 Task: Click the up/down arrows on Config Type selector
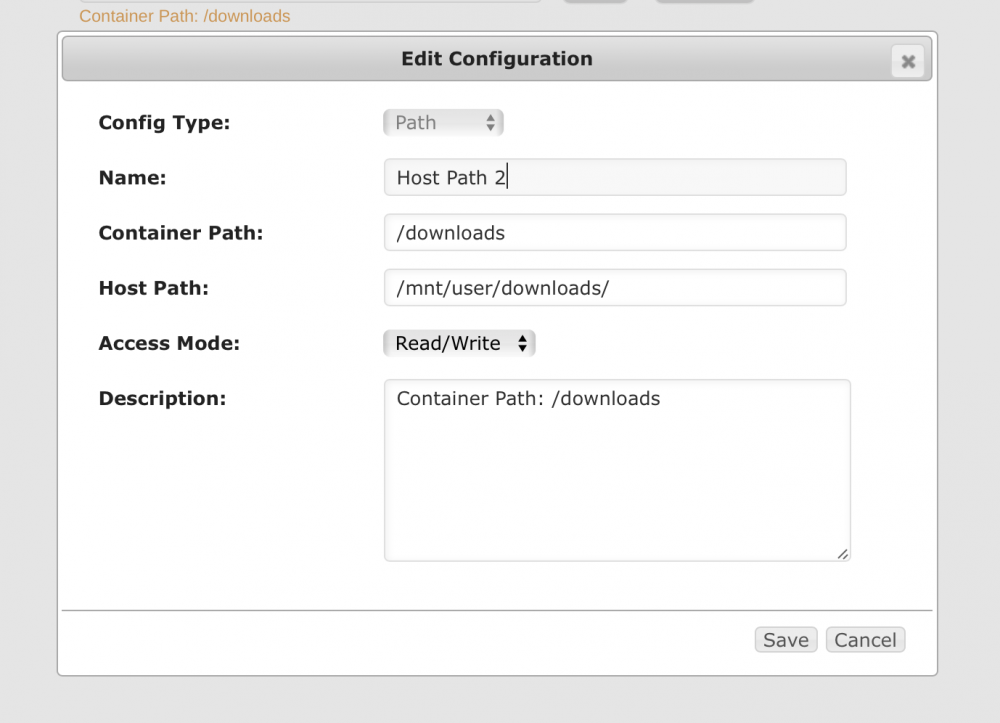490,122
